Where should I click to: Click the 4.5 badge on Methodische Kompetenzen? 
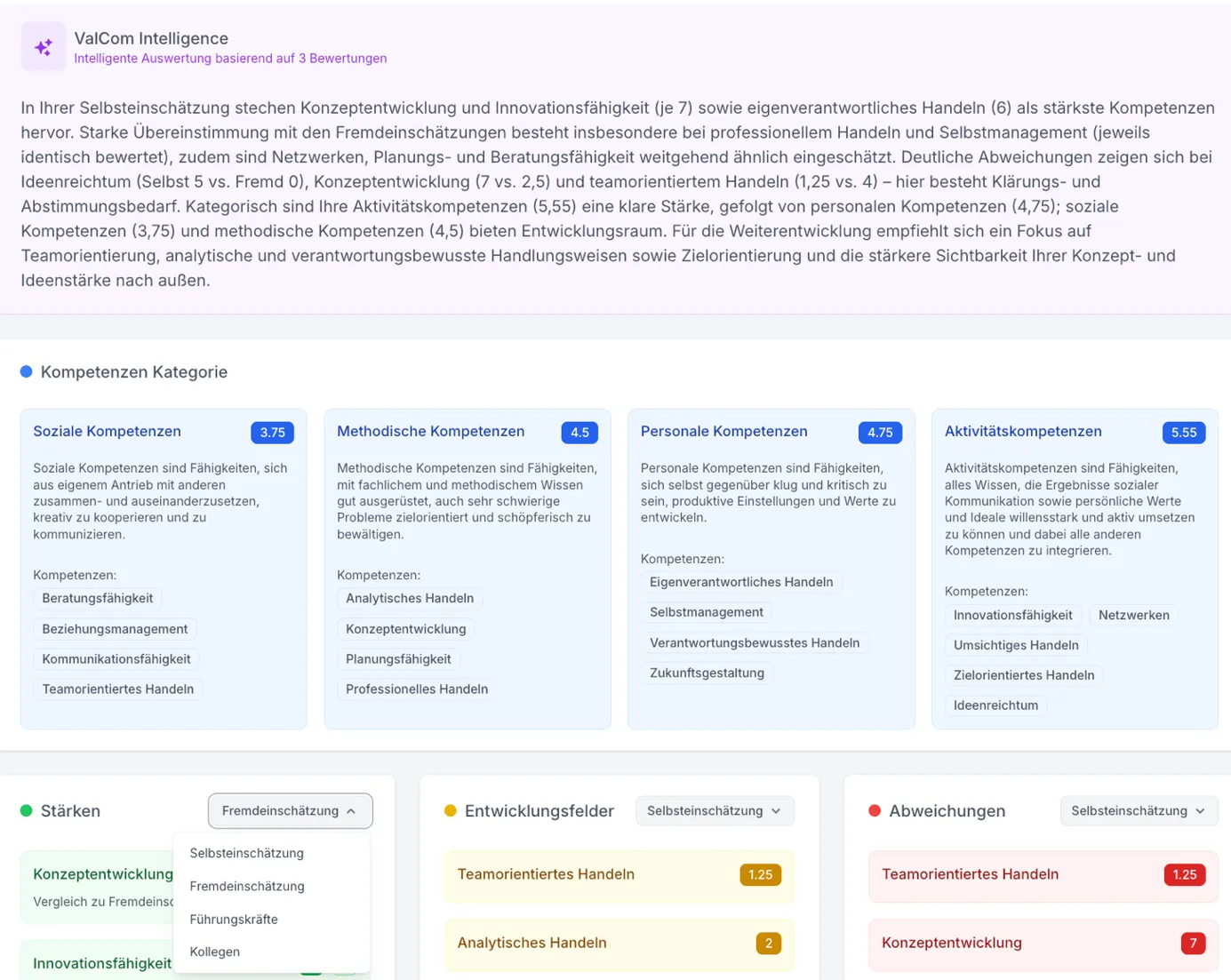pos(580,433)
